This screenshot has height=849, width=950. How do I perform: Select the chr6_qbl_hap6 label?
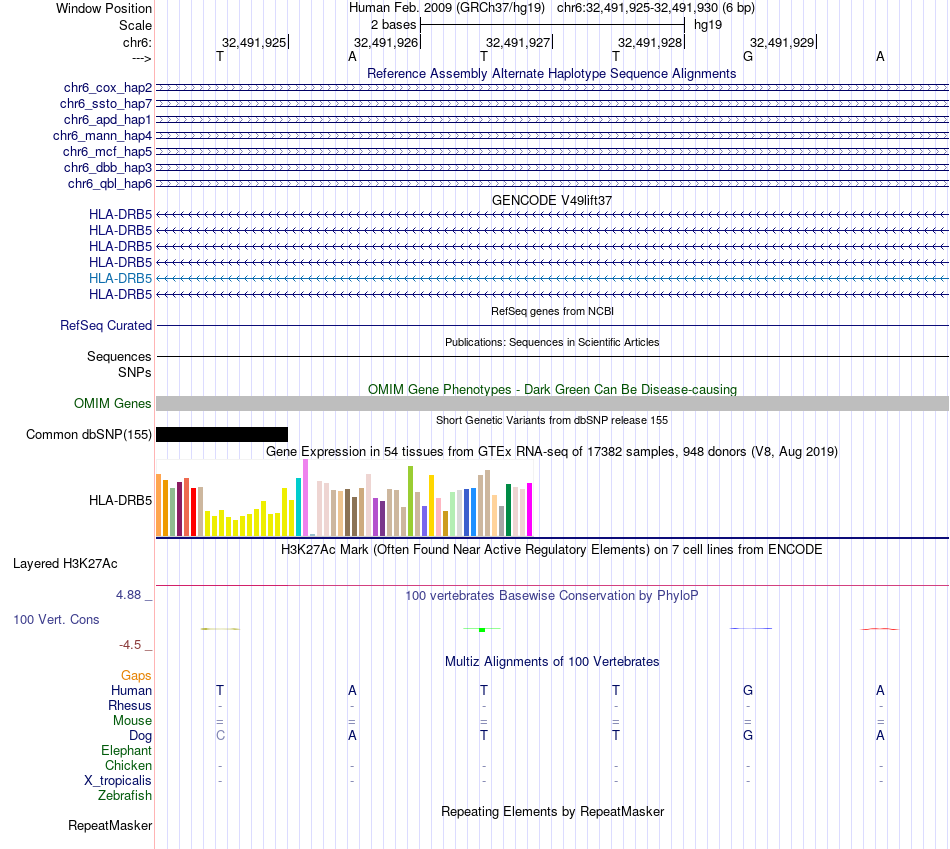[110, 184]
